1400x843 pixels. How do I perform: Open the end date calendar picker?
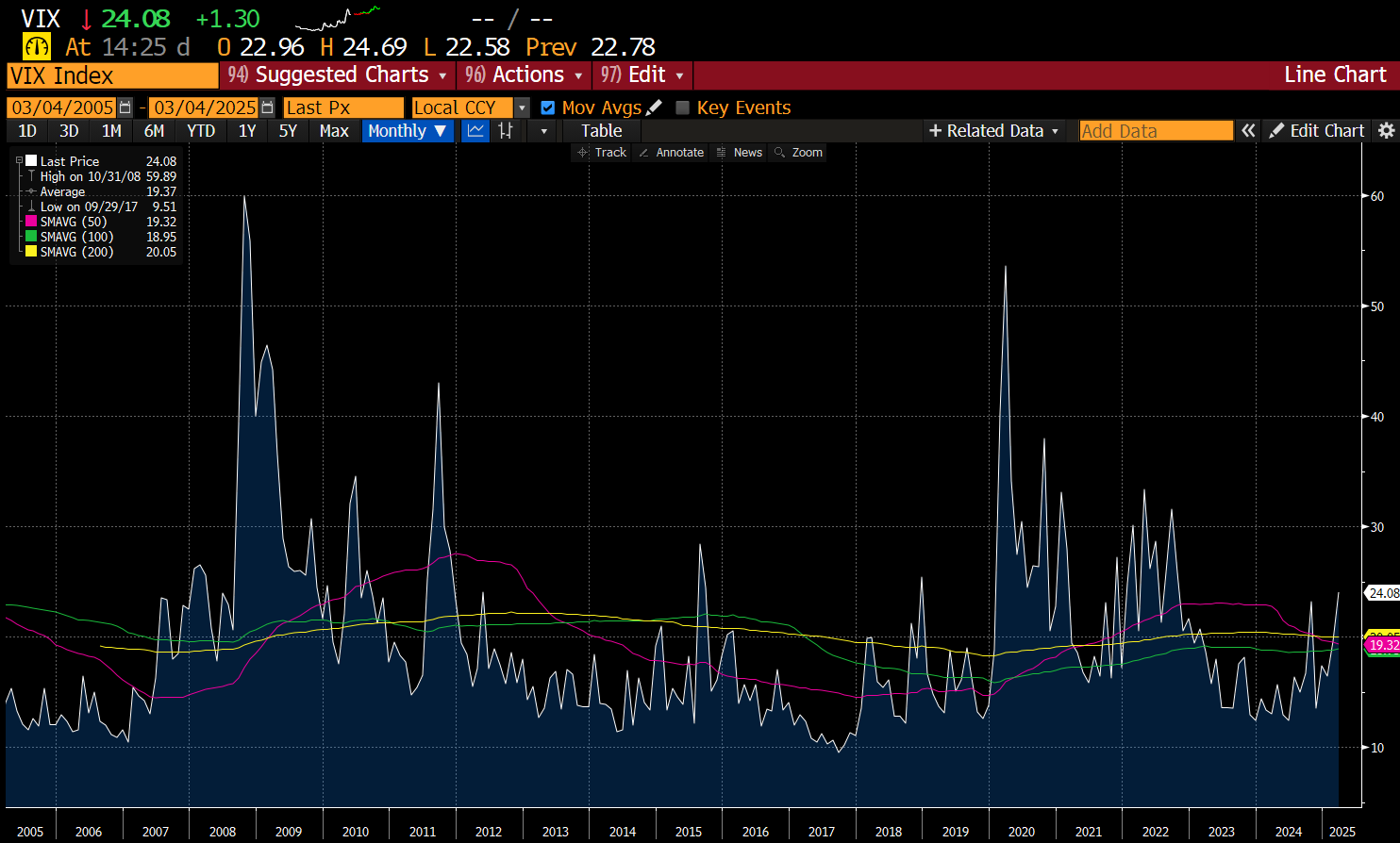tap(267, 107)
